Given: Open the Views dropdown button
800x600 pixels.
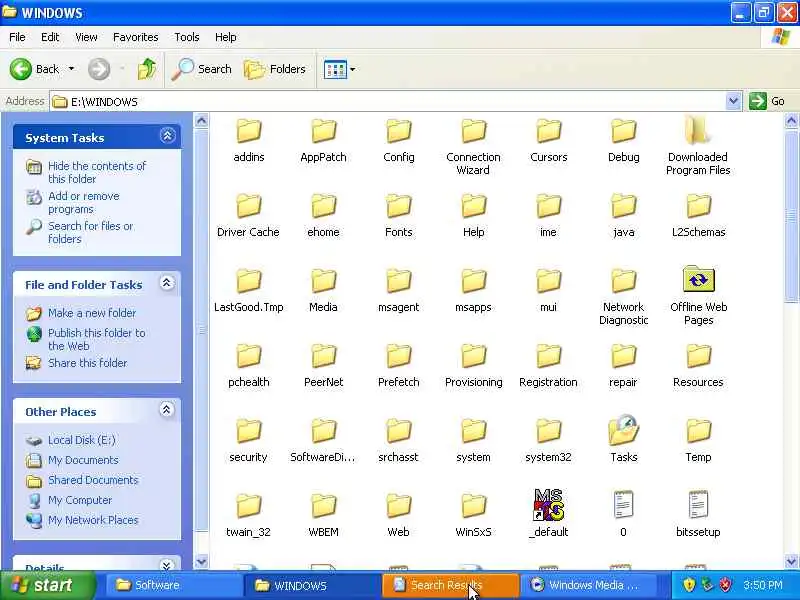Looking at the screenshot, I should coord(340,69).
